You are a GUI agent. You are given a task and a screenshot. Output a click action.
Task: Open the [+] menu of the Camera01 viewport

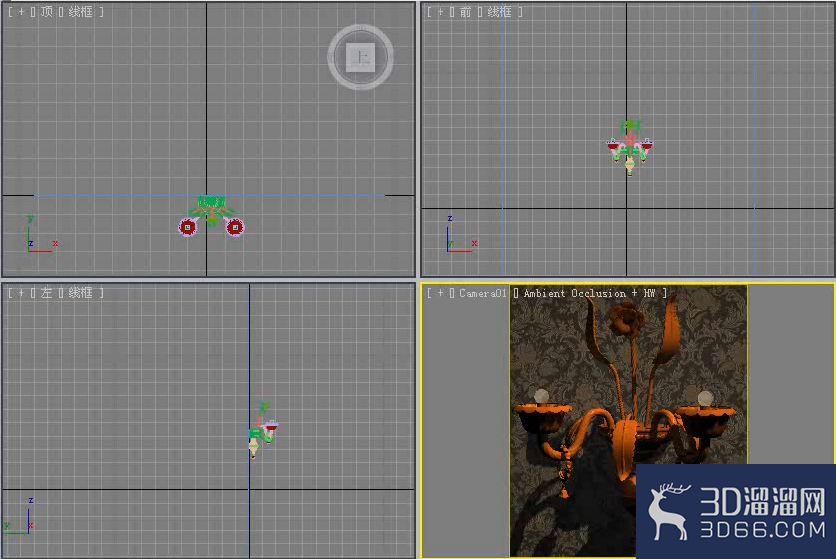click(x=440, y=293)
